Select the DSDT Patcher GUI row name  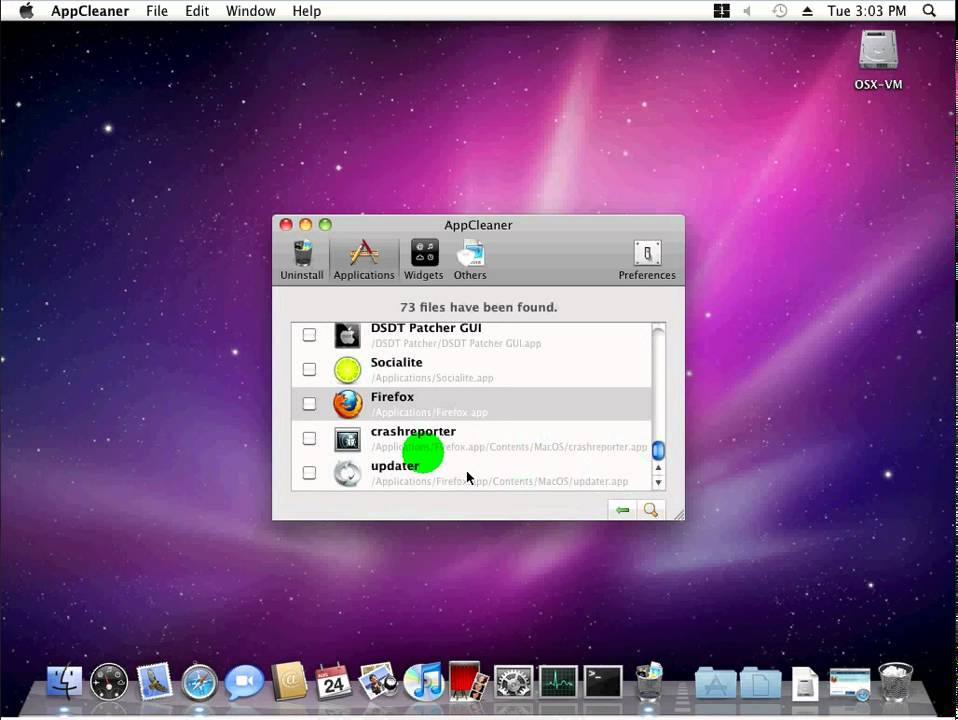click(x=426, y=328)
